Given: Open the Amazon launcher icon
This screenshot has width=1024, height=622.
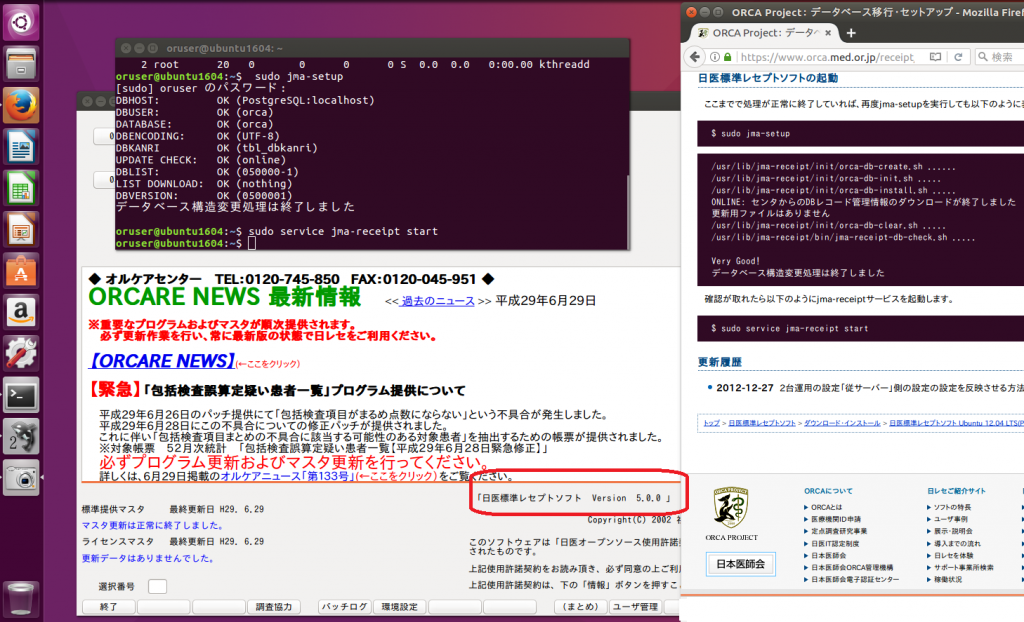Looking at the screenshot, I should [21, 313].
